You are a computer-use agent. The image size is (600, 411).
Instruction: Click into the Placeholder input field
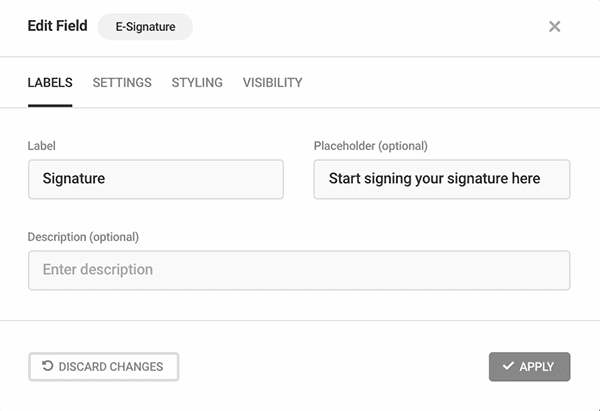(x=442, y=179)
